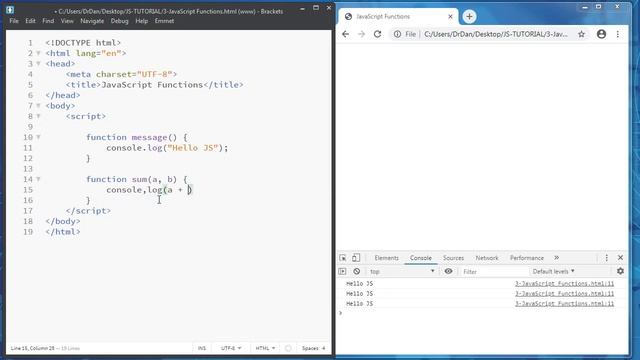
Task: Open source link of third Hello JS log
Action: click(x=564, y=304)
